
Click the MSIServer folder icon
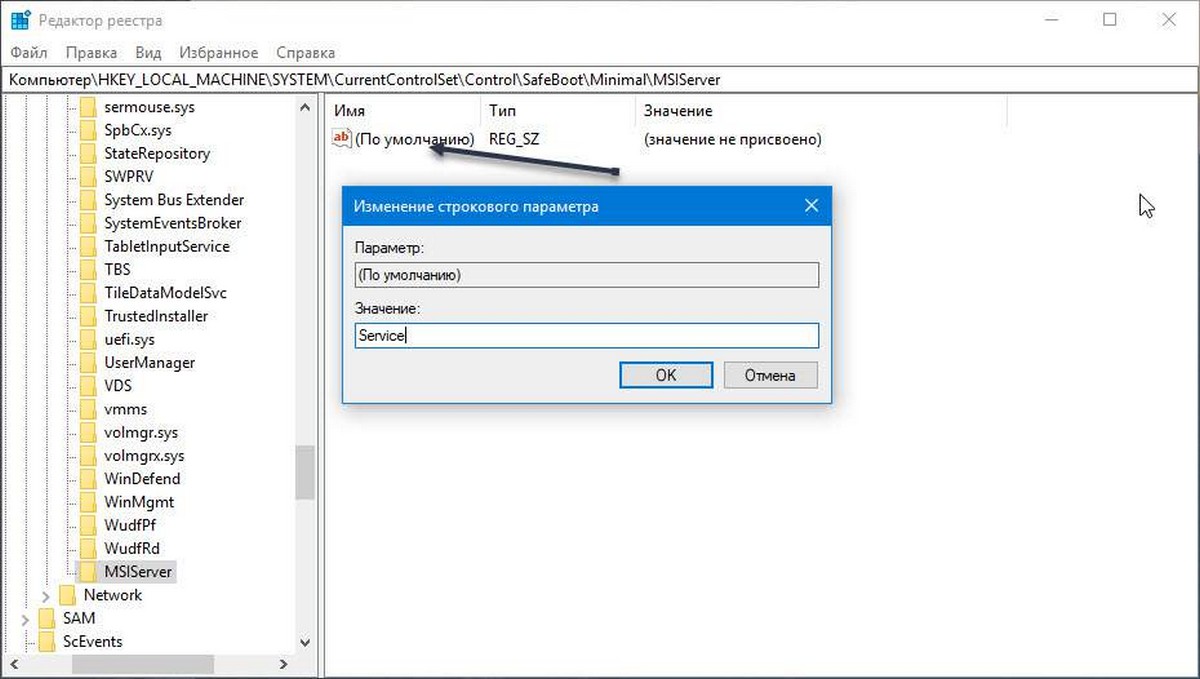88,572
